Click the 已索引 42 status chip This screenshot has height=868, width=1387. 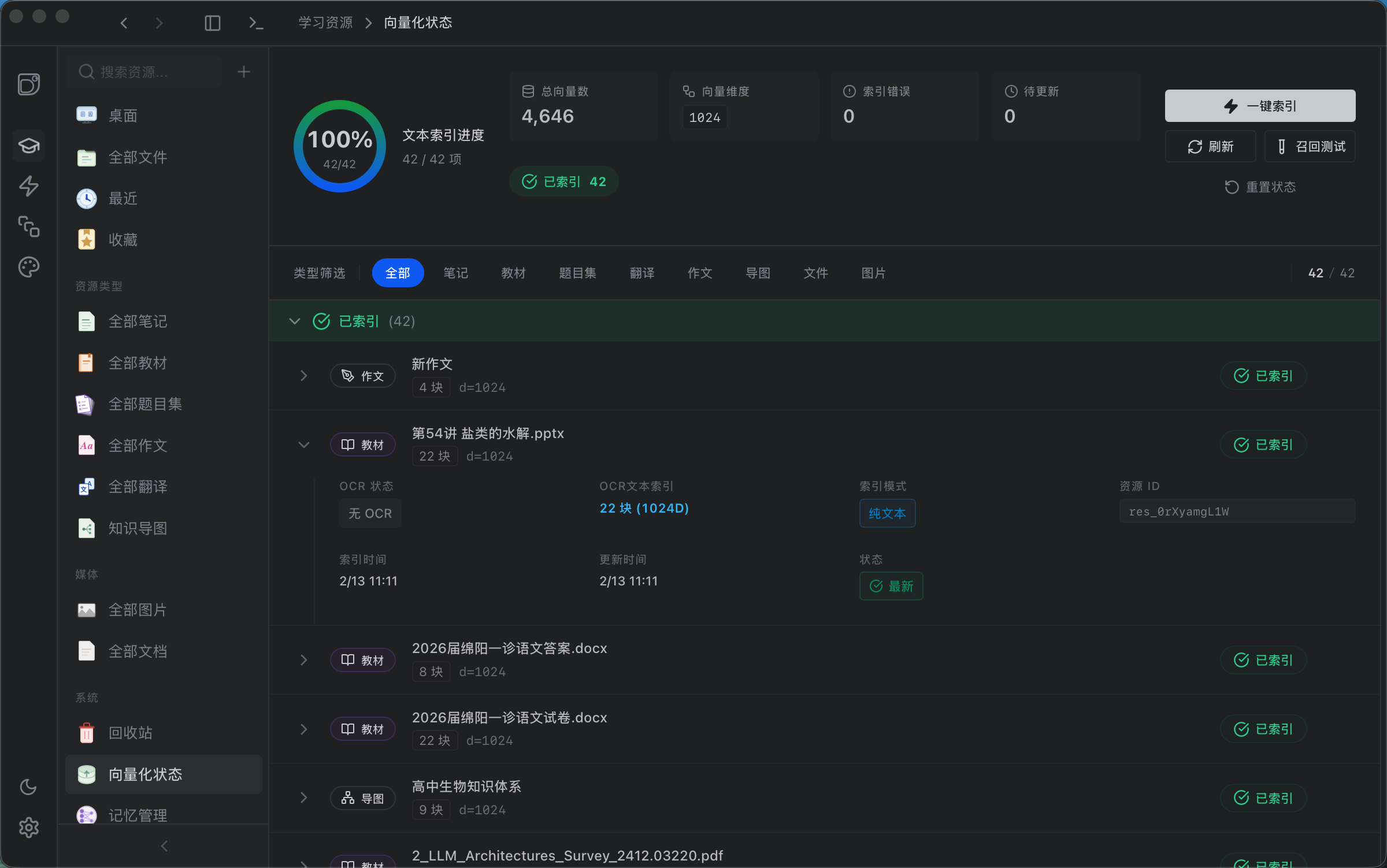tap(563, 181)
